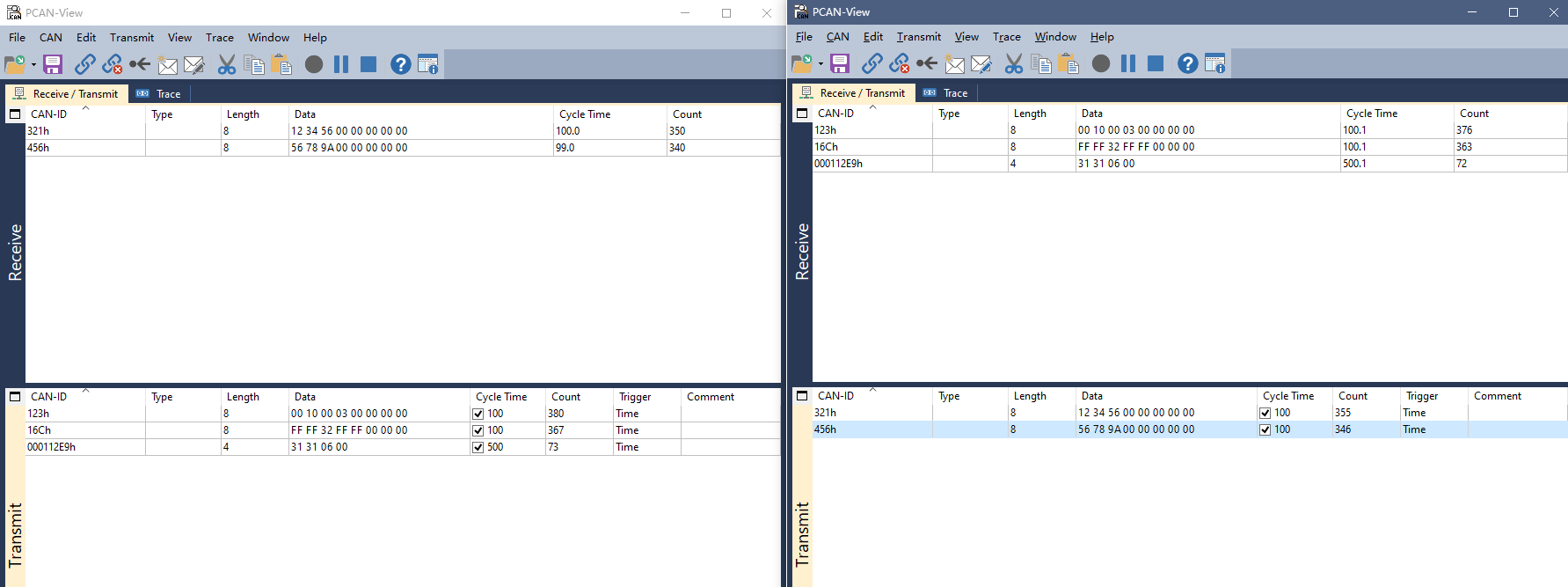The width and height of the screenshot is (1568, 587).
Task: Toggle cycle time checkbox for message 000112E9h
Action: click(478, 447)
